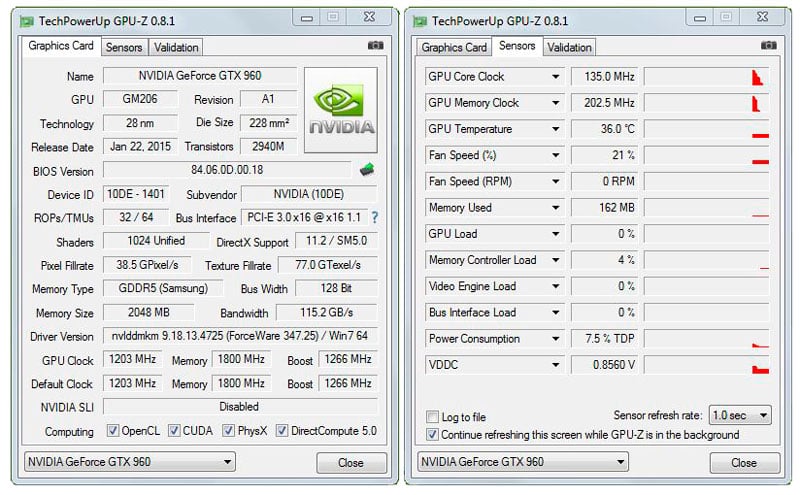Switch to Graphics Card tab in right window
The height and width of the screenshot is (495, 800).
(x=454, y=47)
